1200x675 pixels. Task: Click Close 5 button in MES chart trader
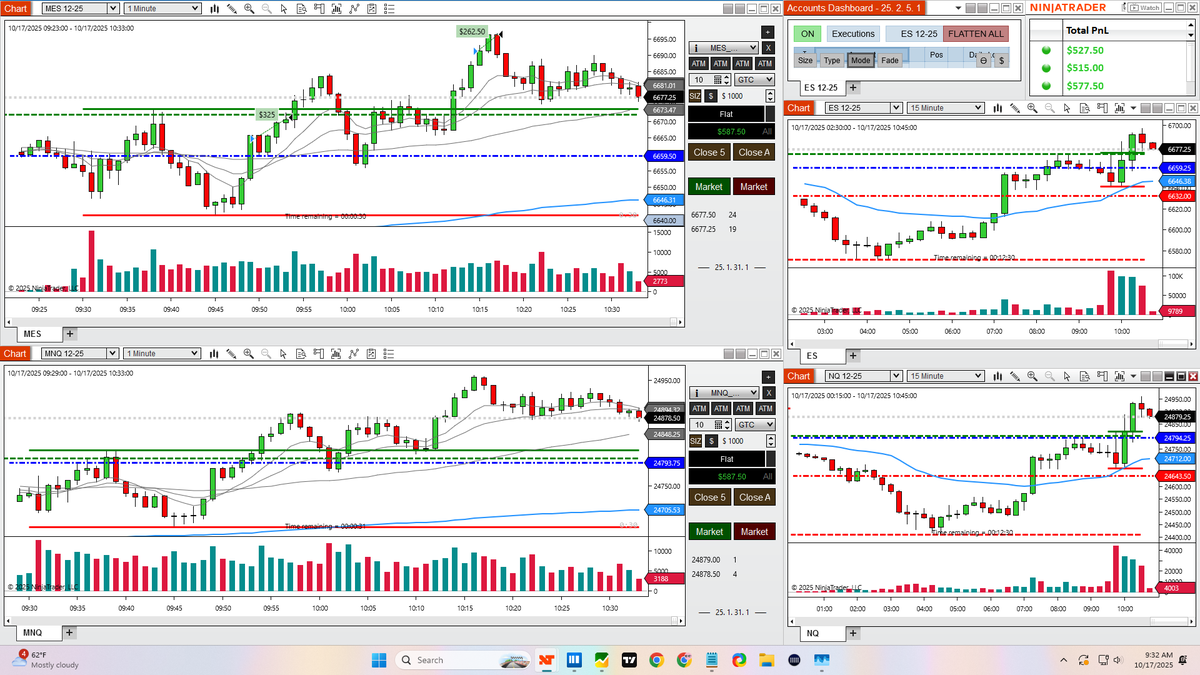(709, 152)
